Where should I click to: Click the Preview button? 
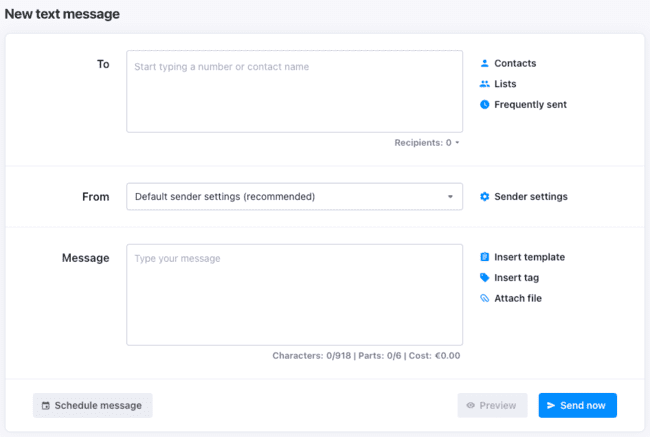click(x=492, y=405)
